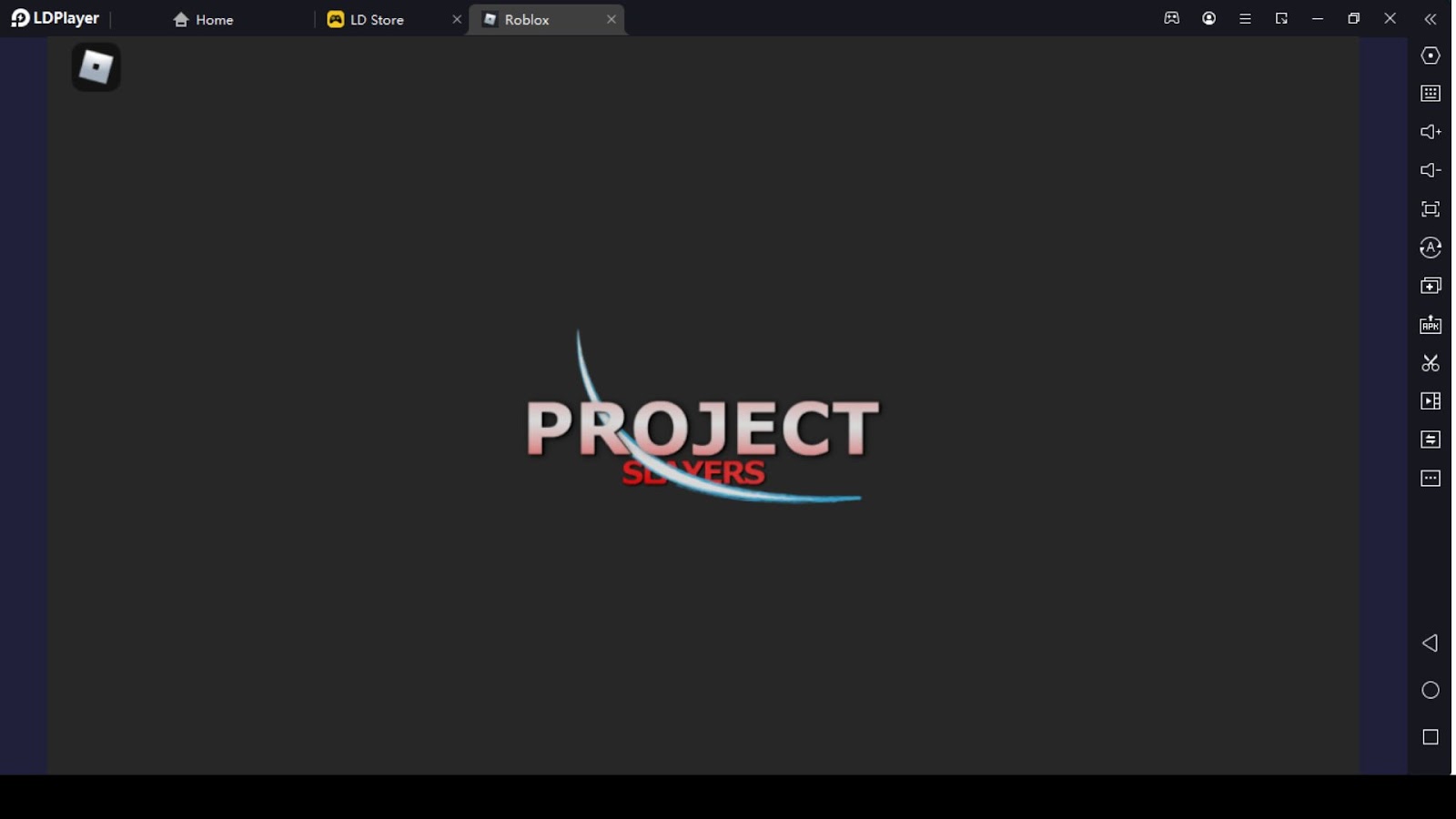Image resolution: width=1456 pixels, height=819 pixels.
Task: Close the LD Store tab
Action: 457,19
